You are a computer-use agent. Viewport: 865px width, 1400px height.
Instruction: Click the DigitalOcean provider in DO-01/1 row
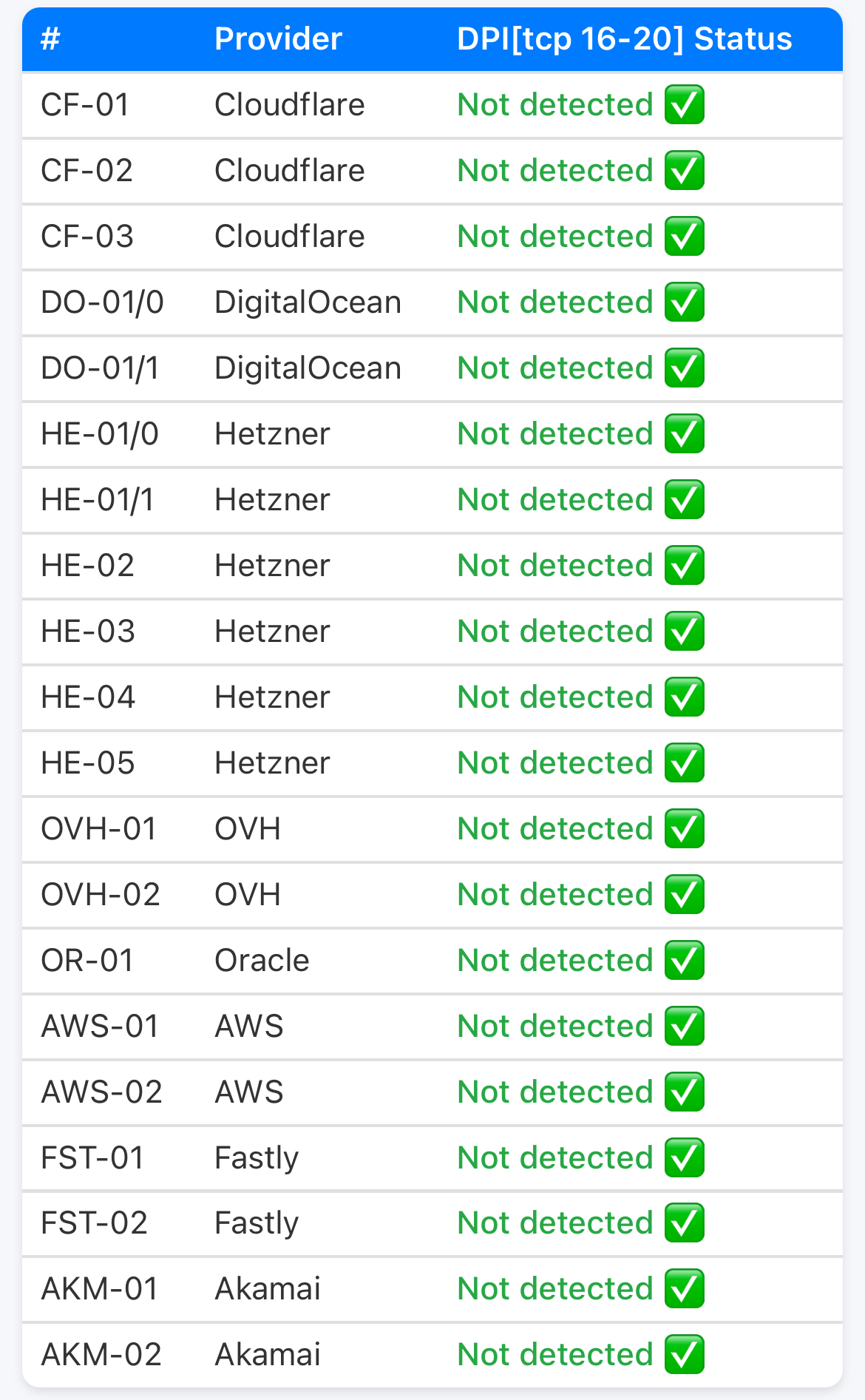(308, 368)
